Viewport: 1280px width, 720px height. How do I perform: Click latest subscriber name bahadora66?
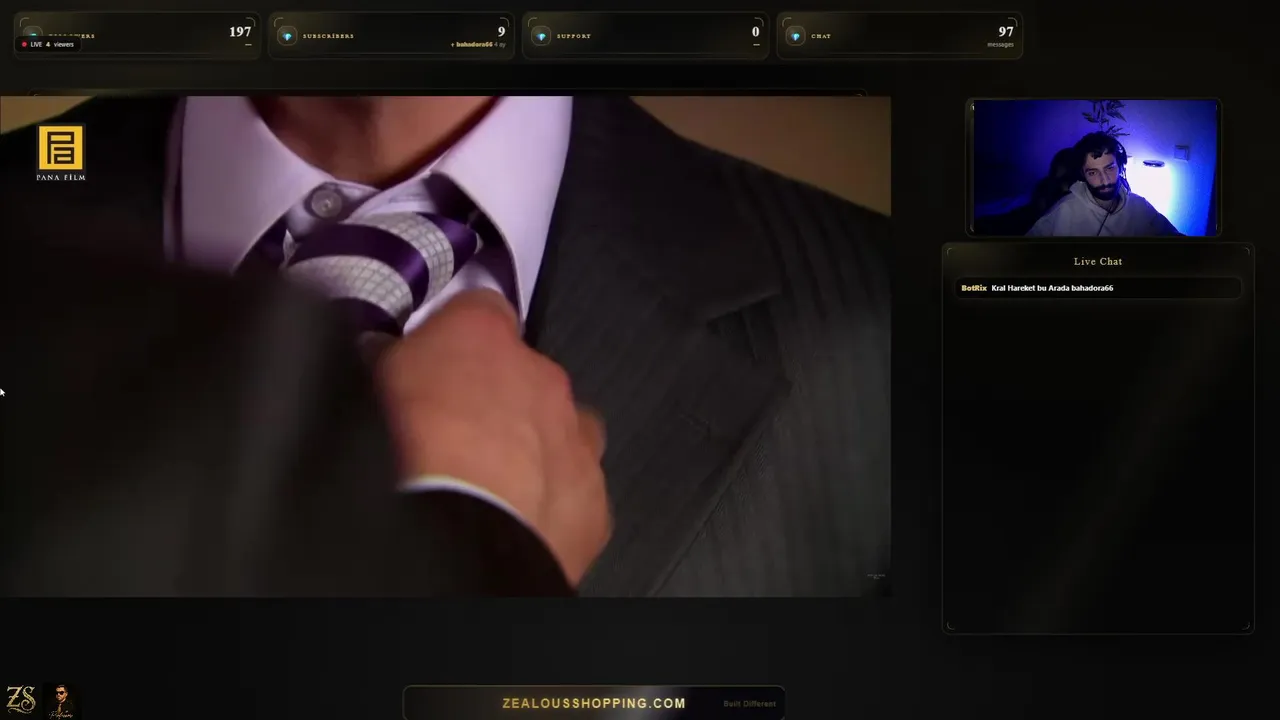[x=475, y=45]
